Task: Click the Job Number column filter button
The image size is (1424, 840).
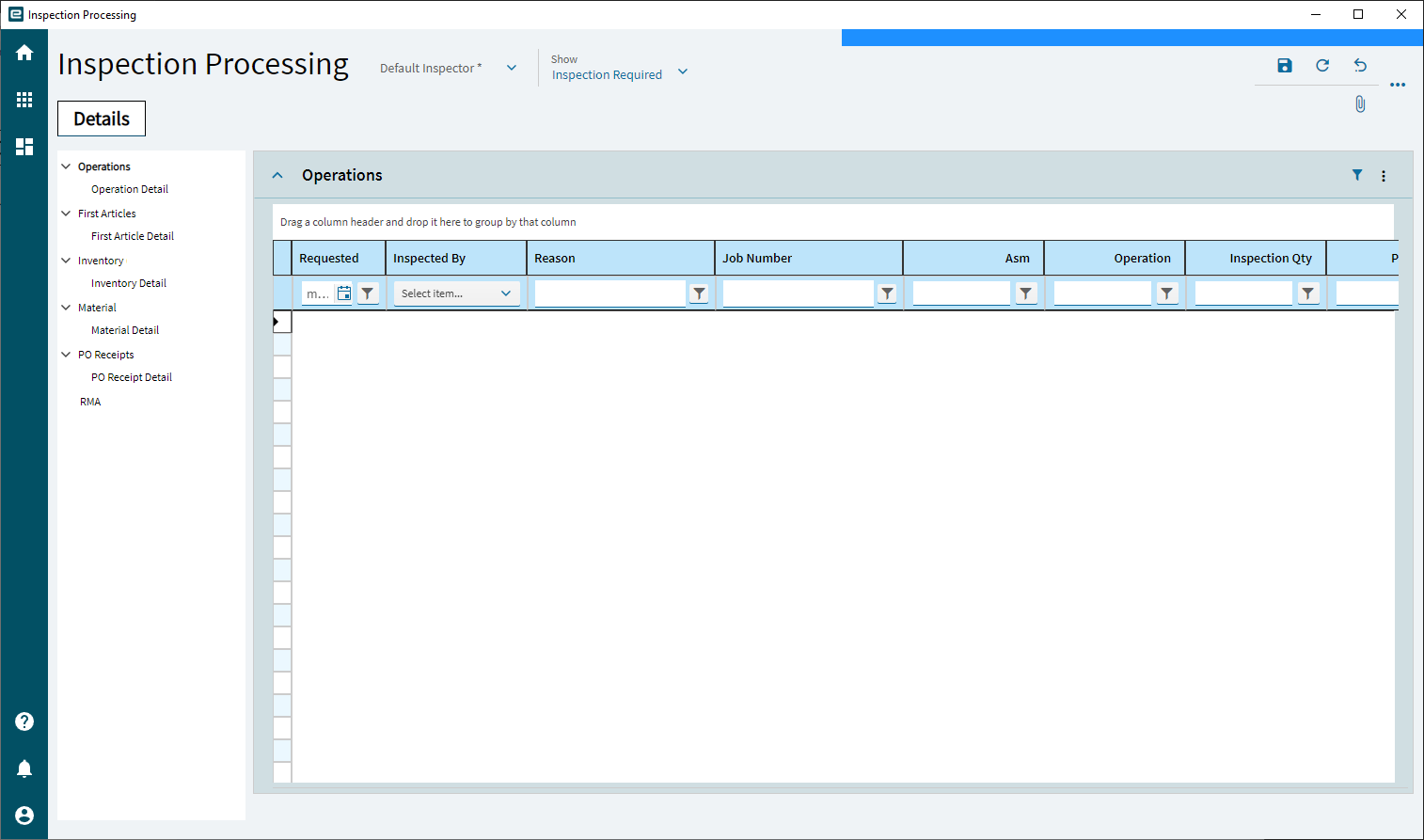Action: (887, 293)
